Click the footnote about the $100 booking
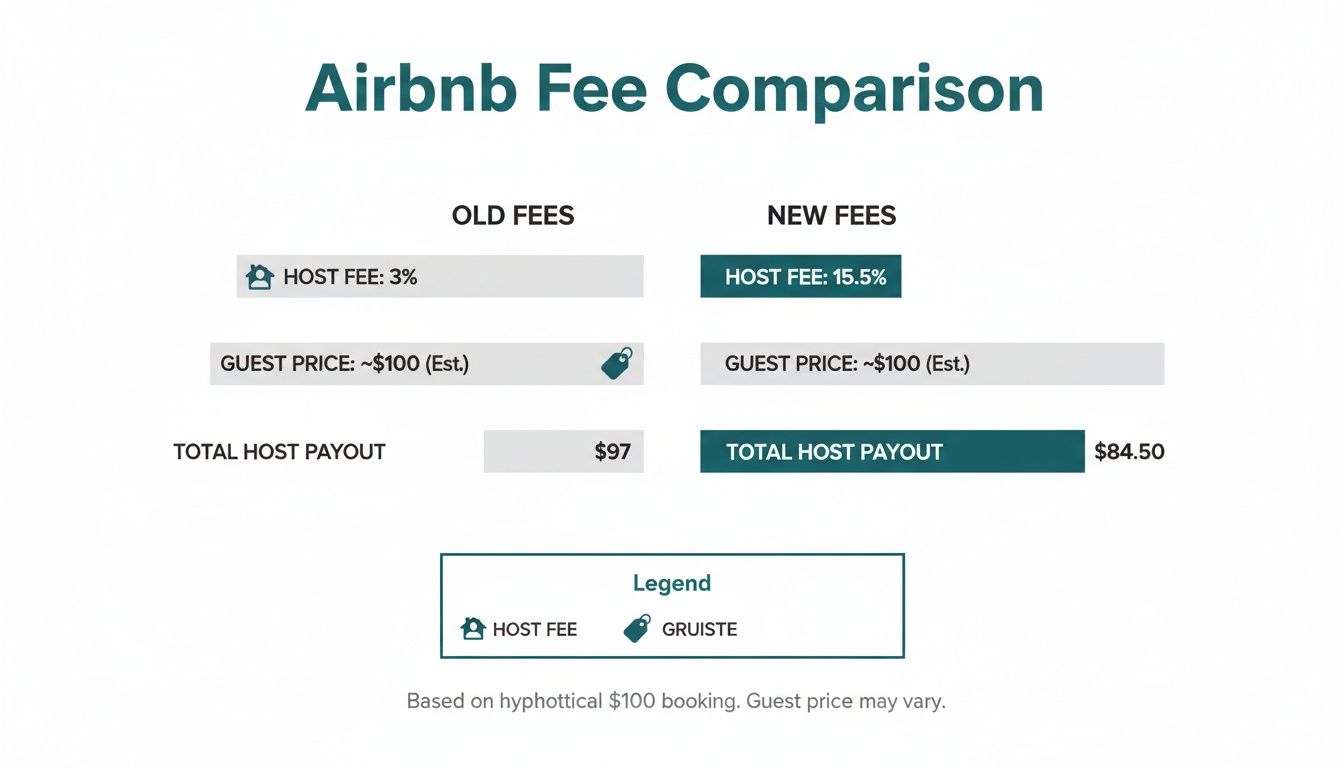This screenshot has height=768, width=1344. pyautogui.click(x=675, y=701)
